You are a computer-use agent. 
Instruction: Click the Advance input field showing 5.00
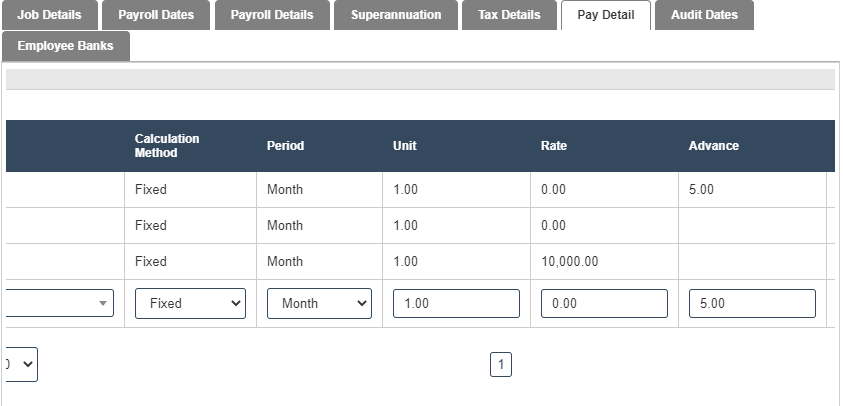tap(752, 304)
